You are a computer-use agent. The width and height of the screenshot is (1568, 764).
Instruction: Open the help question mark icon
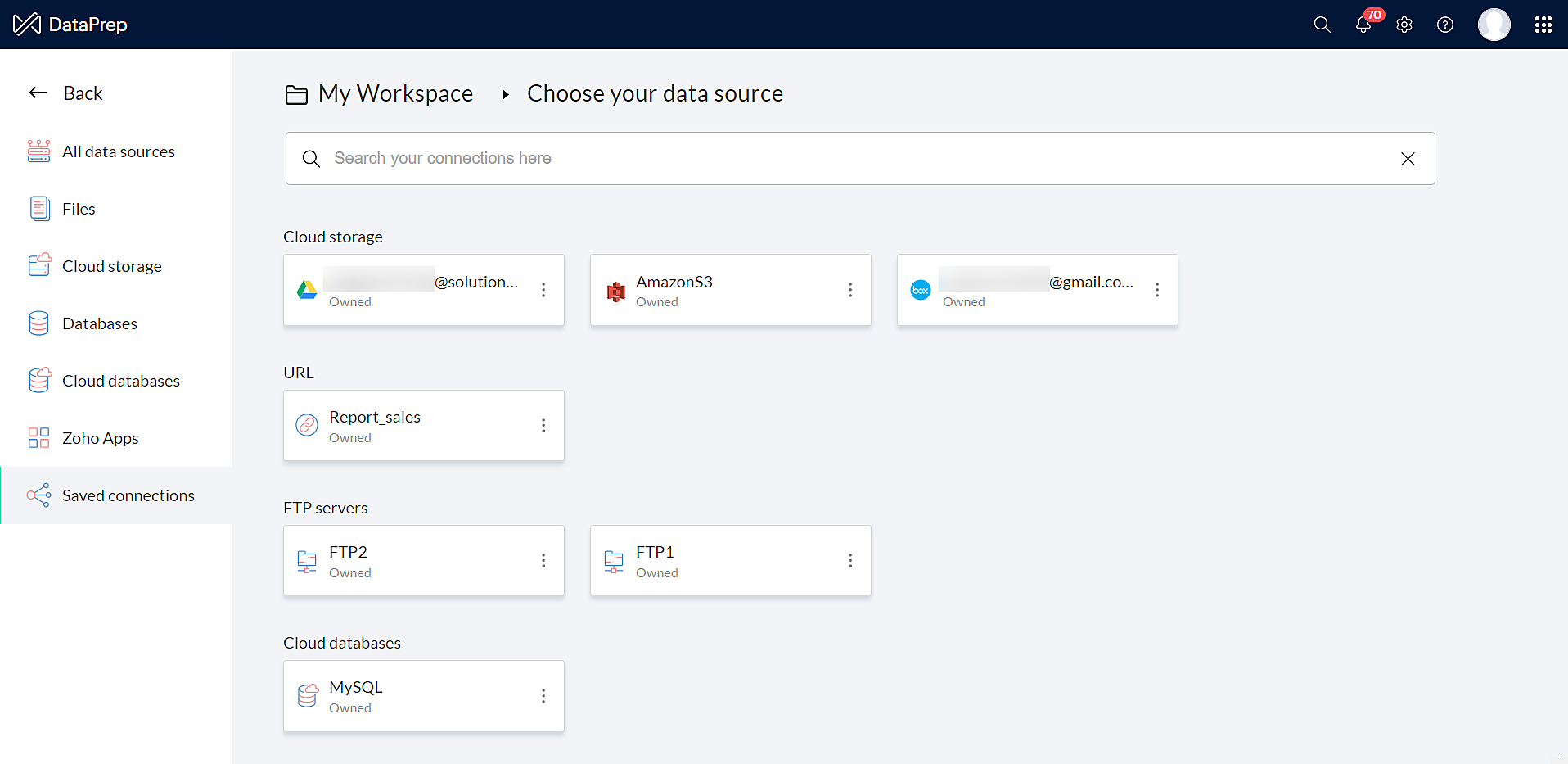[1445, 25]
